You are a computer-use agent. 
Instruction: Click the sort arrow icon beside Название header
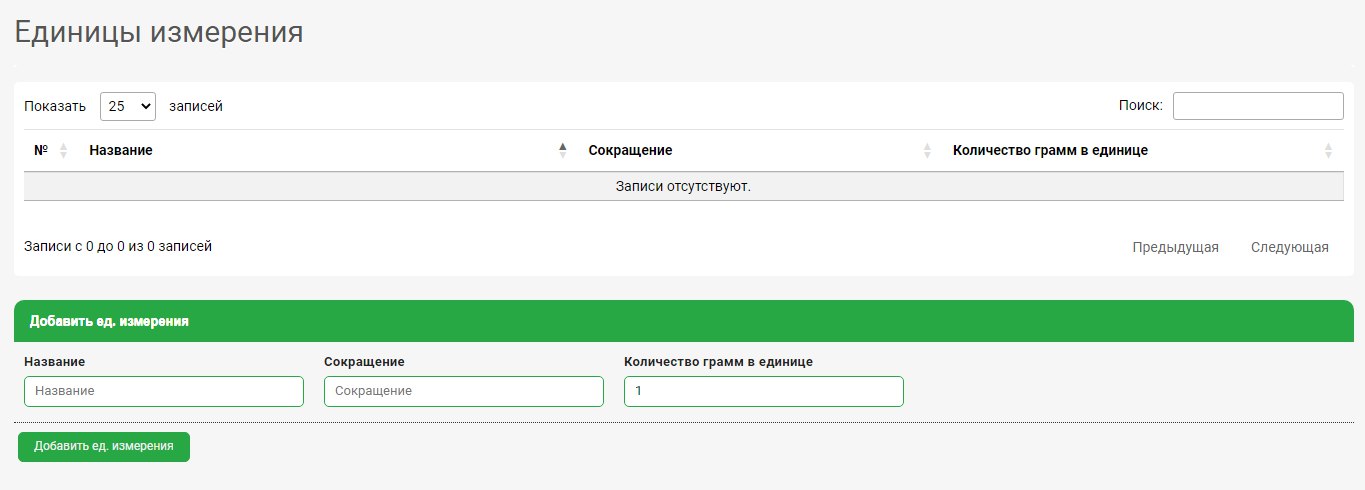pos(562,151)
